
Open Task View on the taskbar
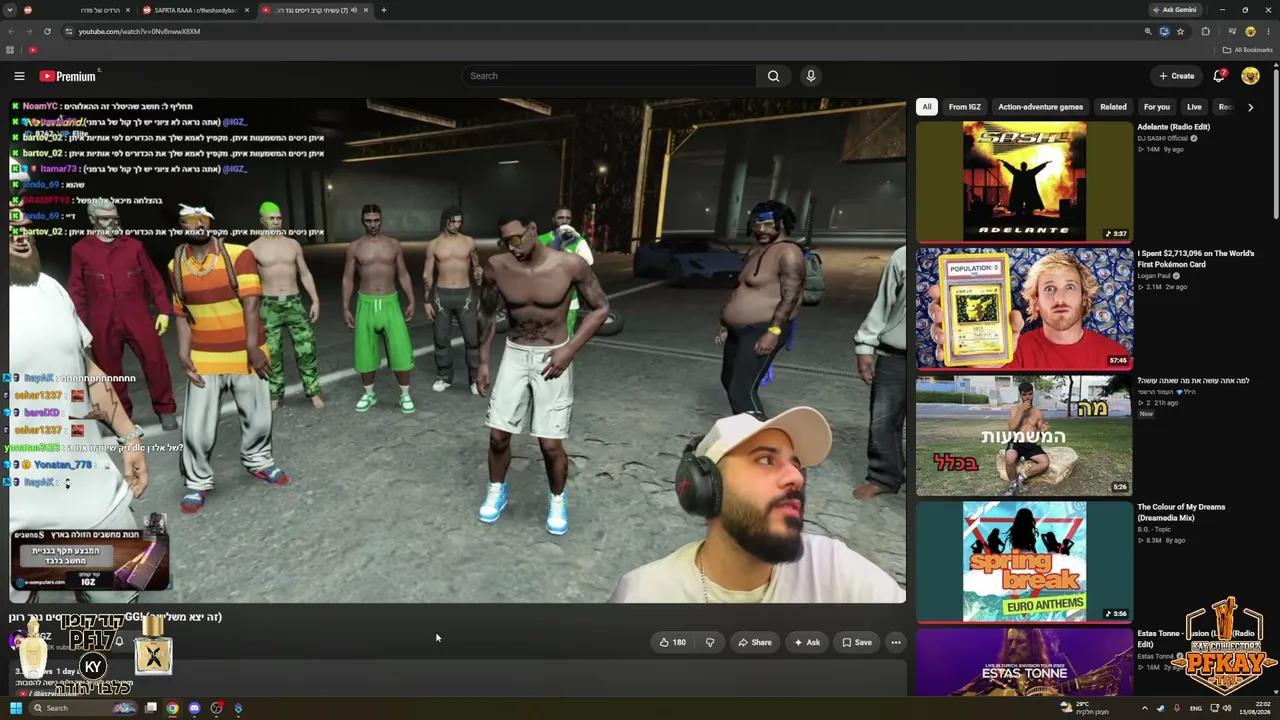[x=151, y=708]
